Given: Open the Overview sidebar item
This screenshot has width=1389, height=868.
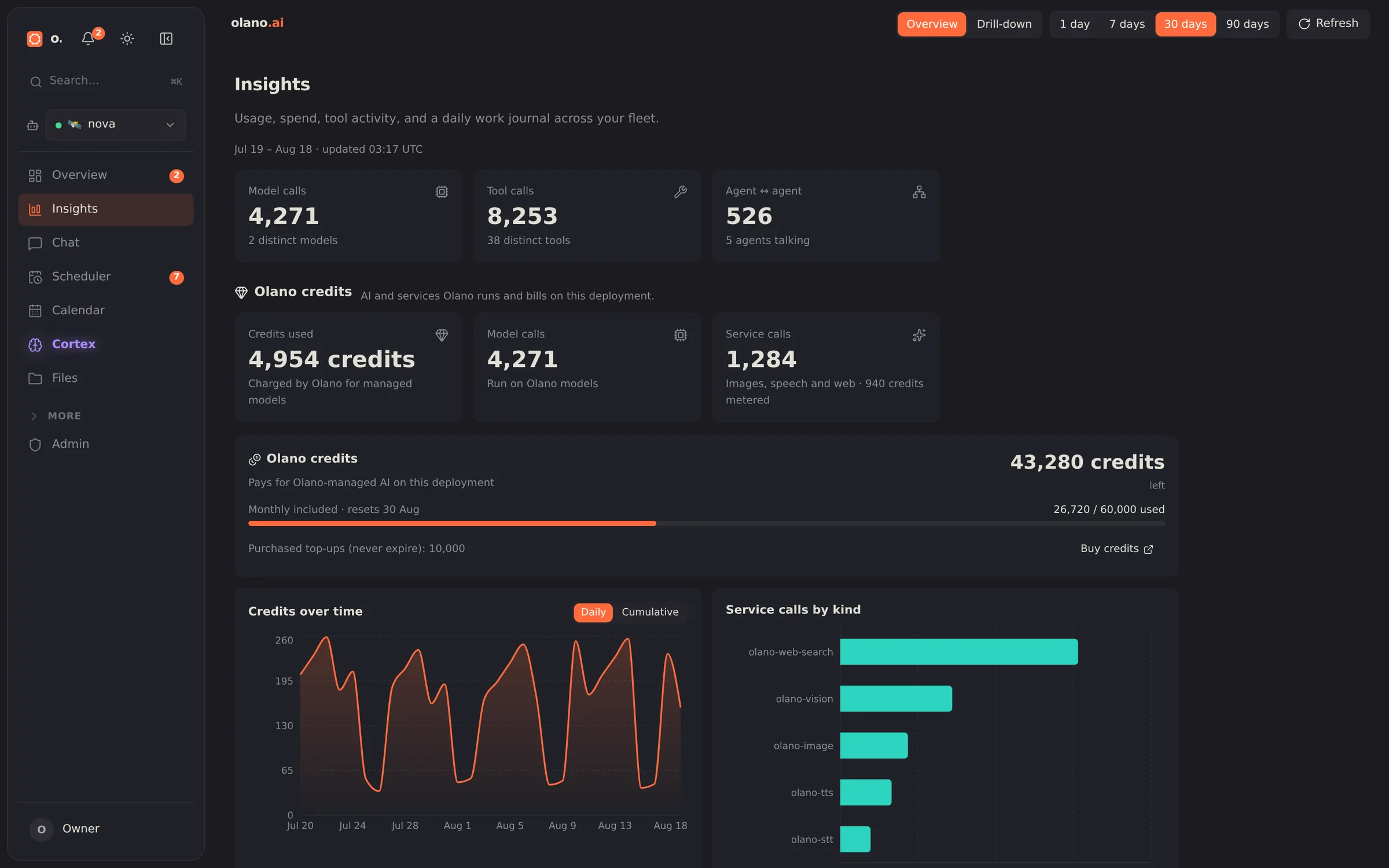Looking at the screenshot, I should [106, 175].
